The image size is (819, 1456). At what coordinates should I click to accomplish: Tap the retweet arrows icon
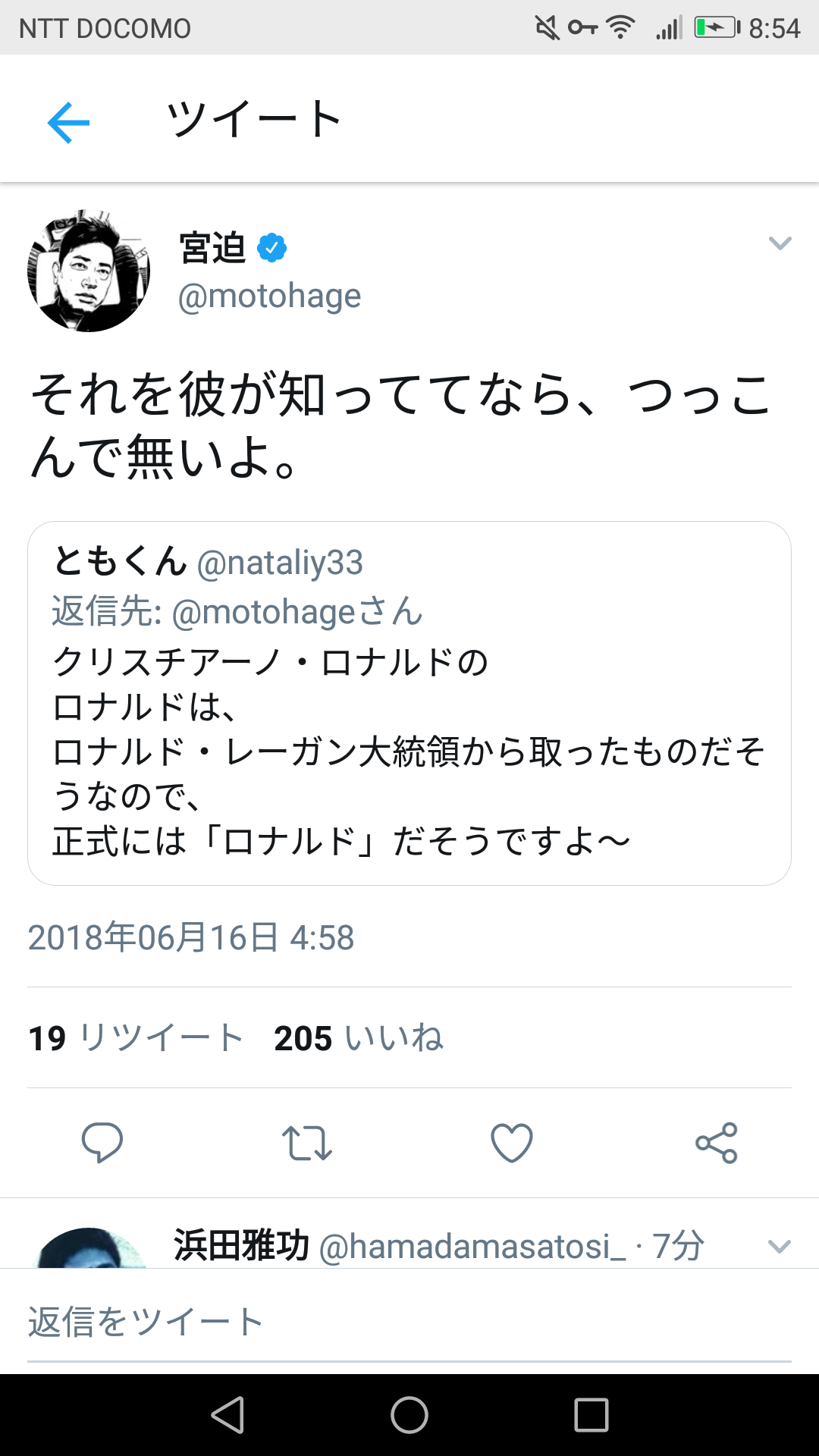306,1143
